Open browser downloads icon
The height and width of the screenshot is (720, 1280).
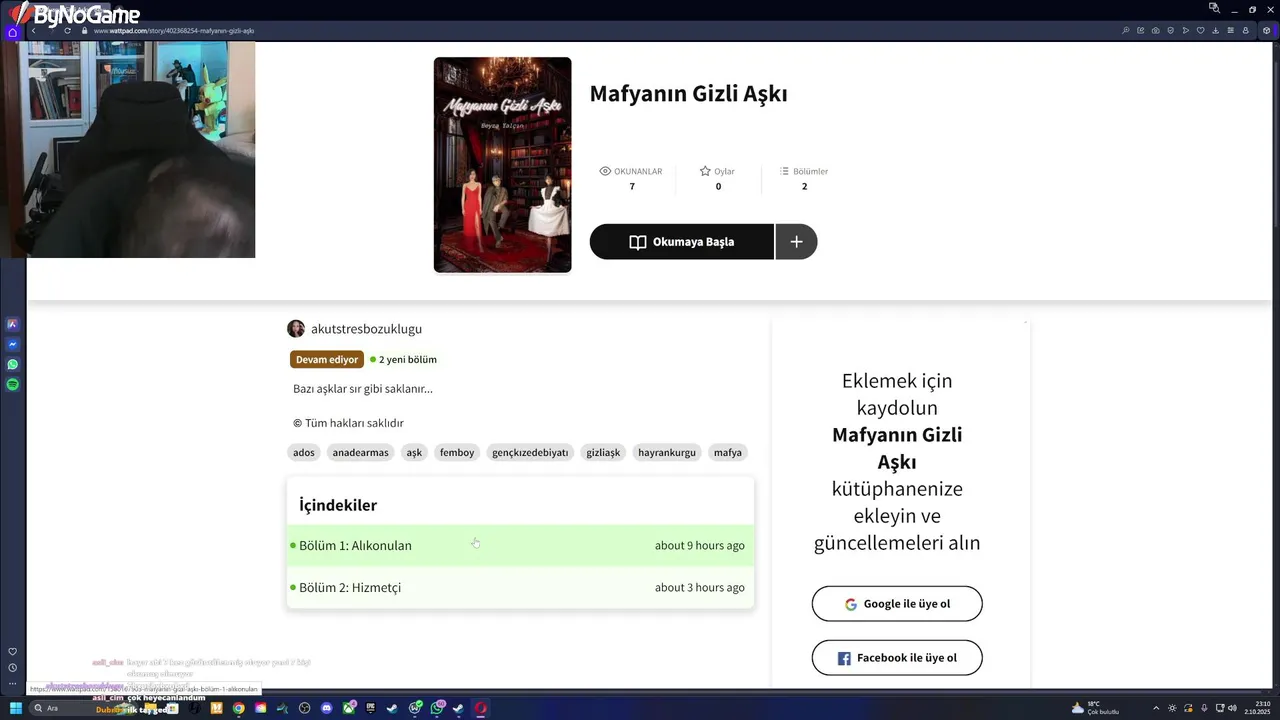(1216, 31)
